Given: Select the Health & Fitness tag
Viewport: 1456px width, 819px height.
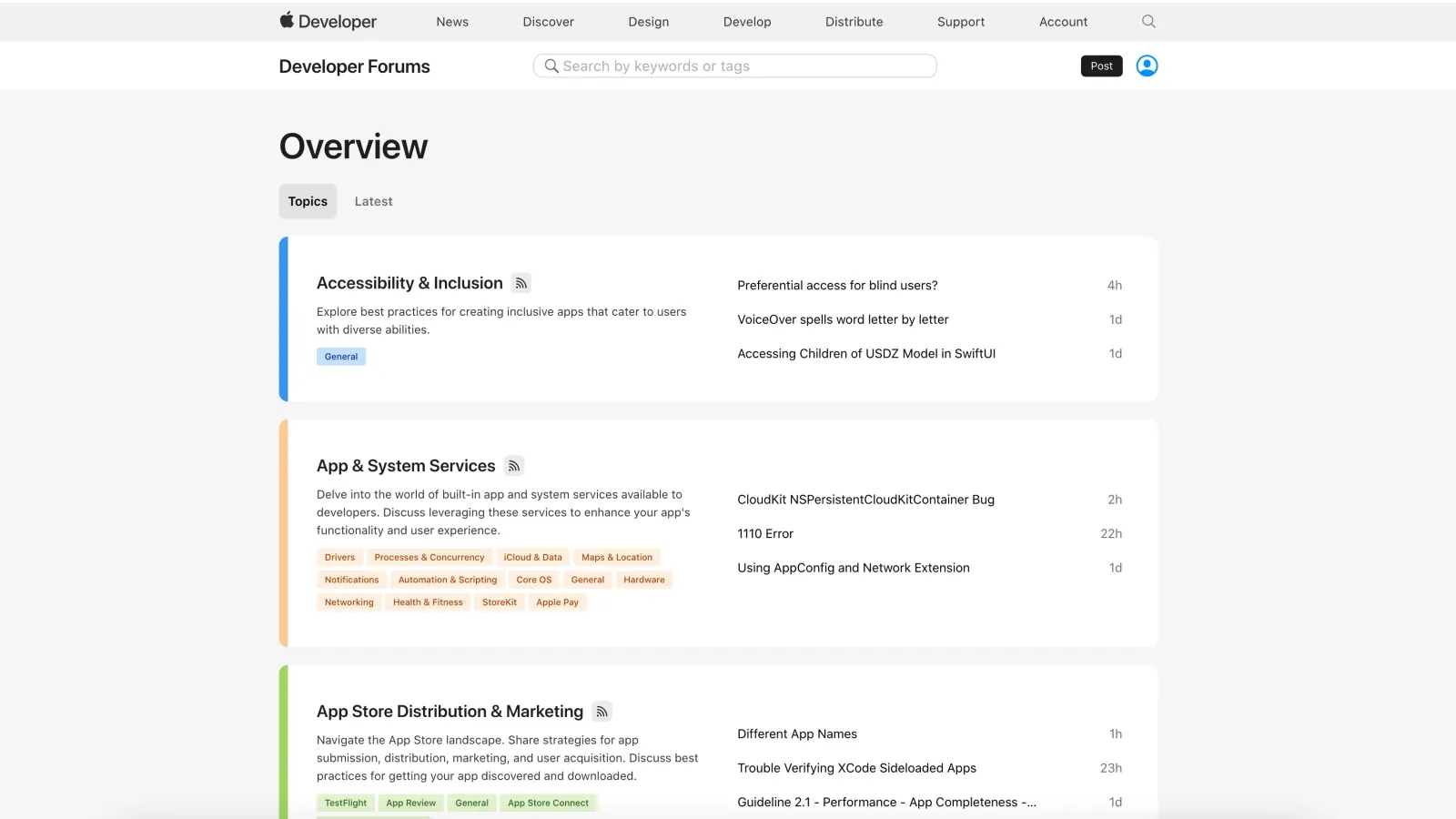Looking at the screenshot, I should (x=428, y=602).
